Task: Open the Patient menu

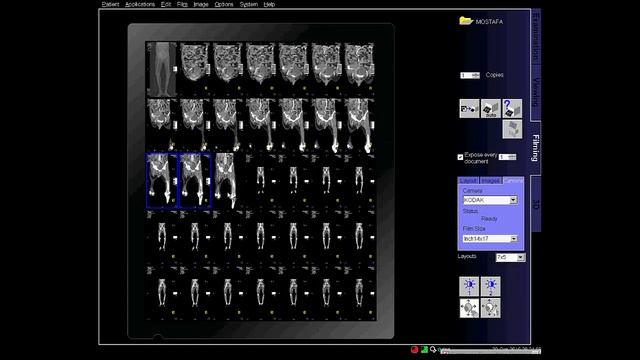Action: pyautogui.click(x=110, y=4)
